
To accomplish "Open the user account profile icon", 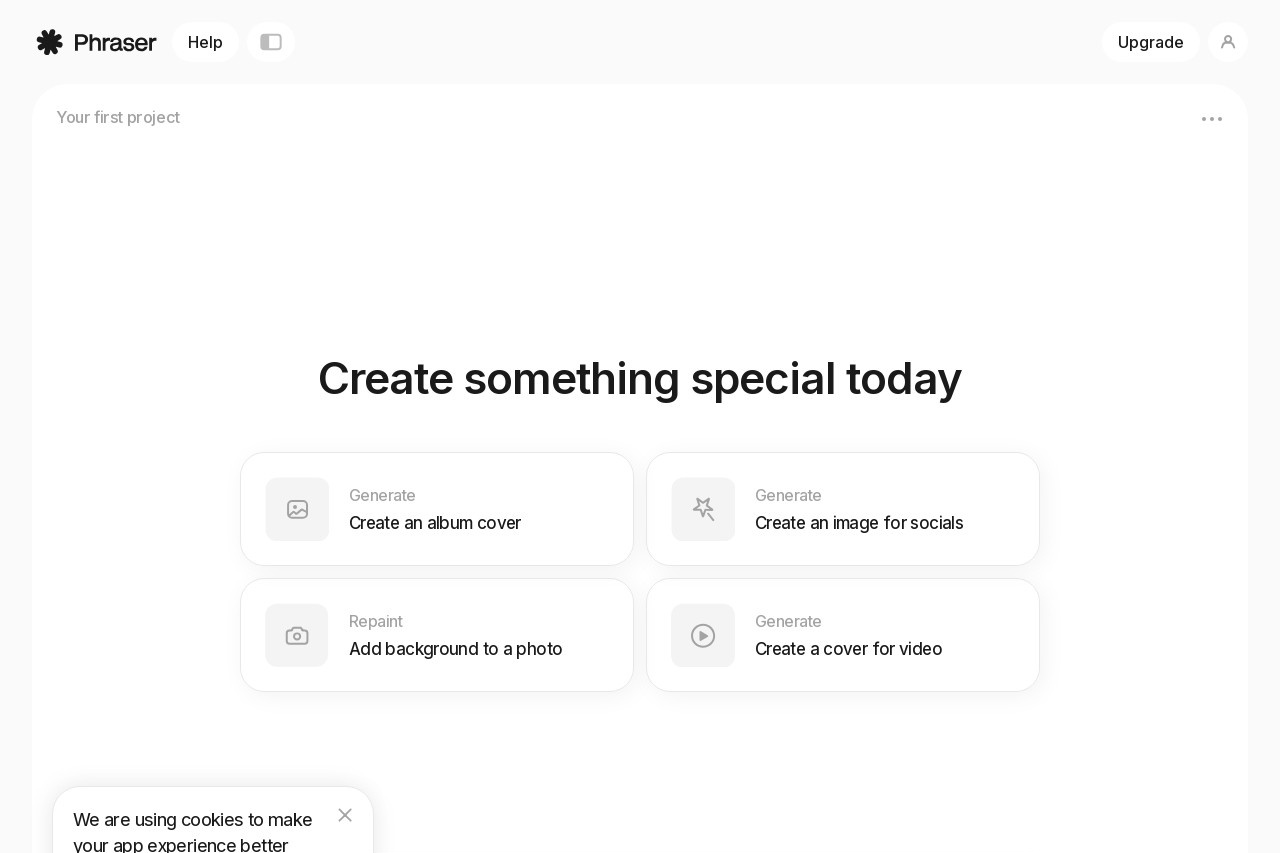I will [x=1228, y=42].
